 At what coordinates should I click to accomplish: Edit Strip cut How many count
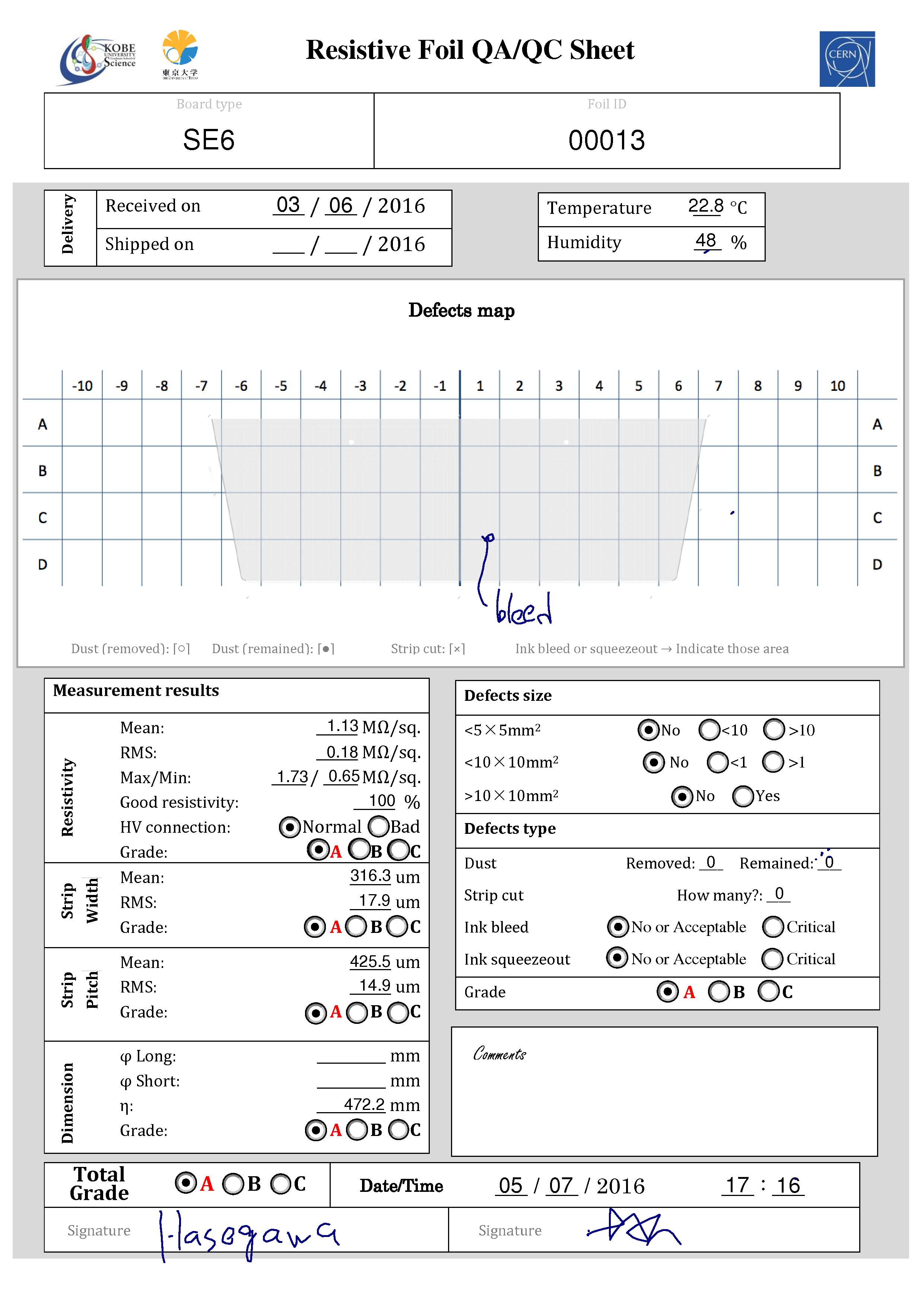coord(779,894)
